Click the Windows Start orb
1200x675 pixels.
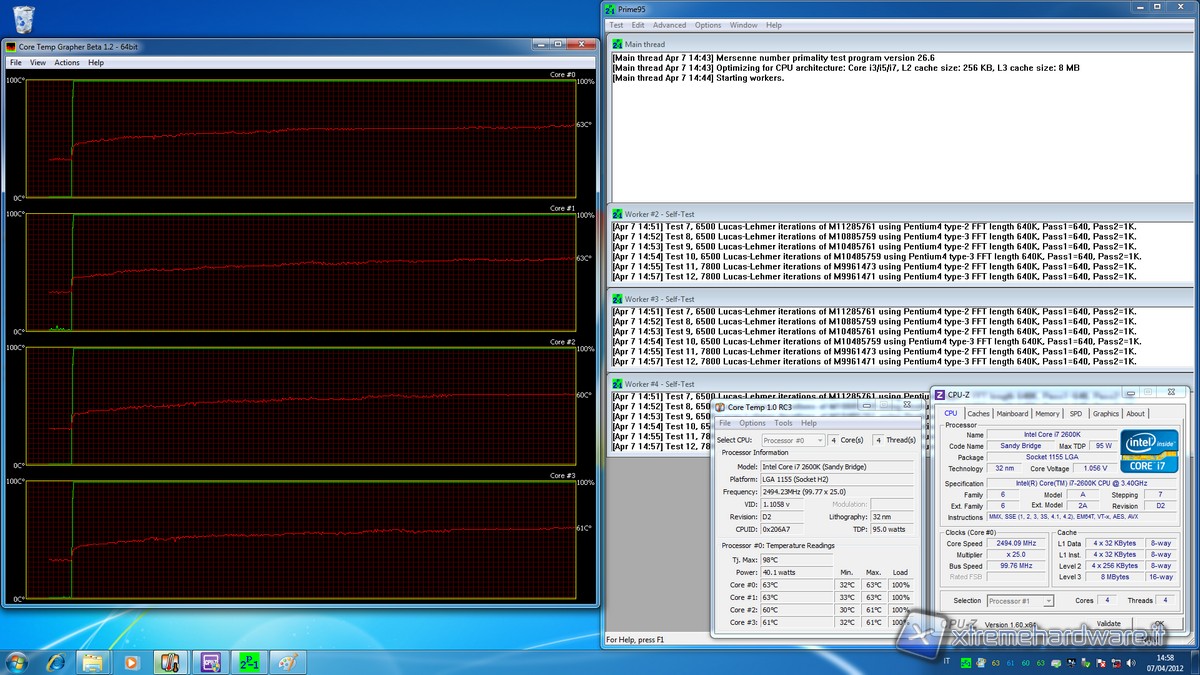(x=17, y=661)
